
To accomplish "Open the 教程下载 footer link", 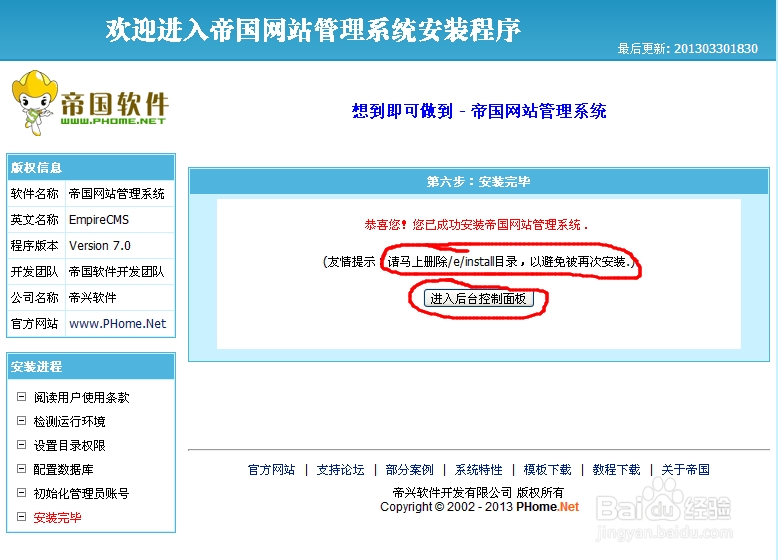I will pos(616,470).
